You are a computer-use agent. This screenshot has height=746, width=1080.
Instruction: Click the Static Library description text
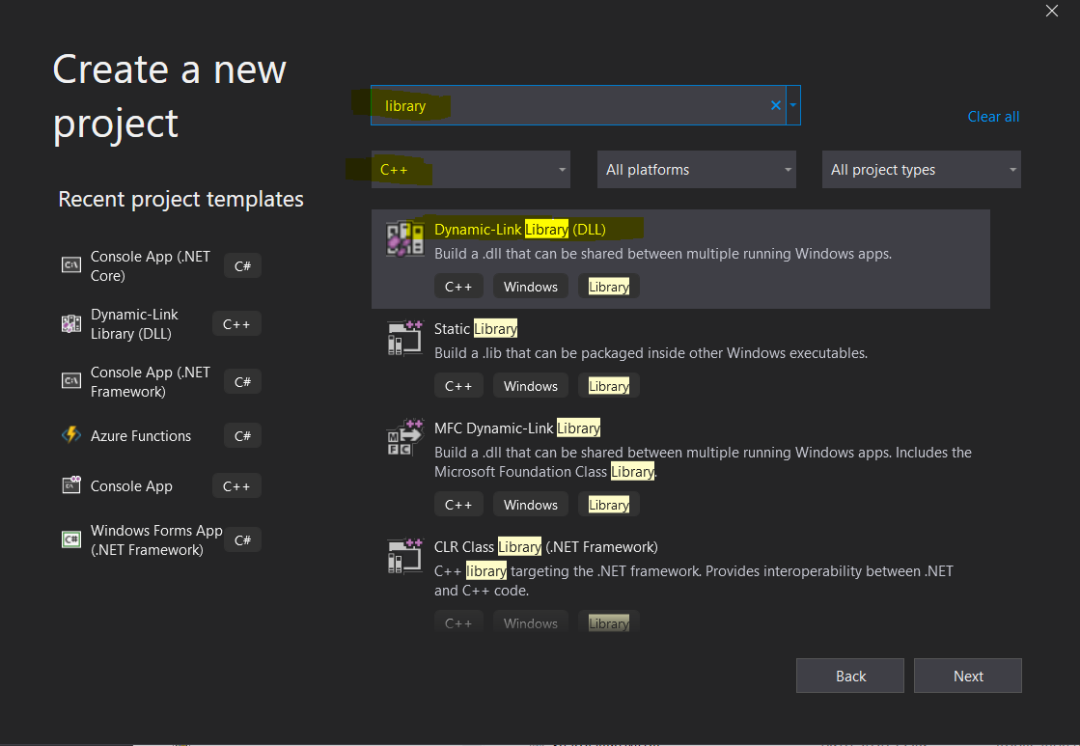[651, 353]
